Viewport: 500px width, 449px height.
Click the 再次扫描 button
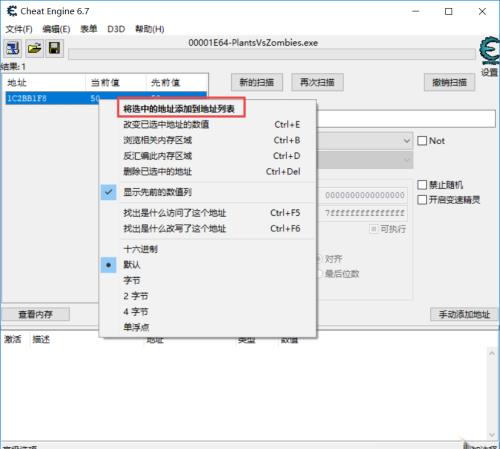(317, 82)
